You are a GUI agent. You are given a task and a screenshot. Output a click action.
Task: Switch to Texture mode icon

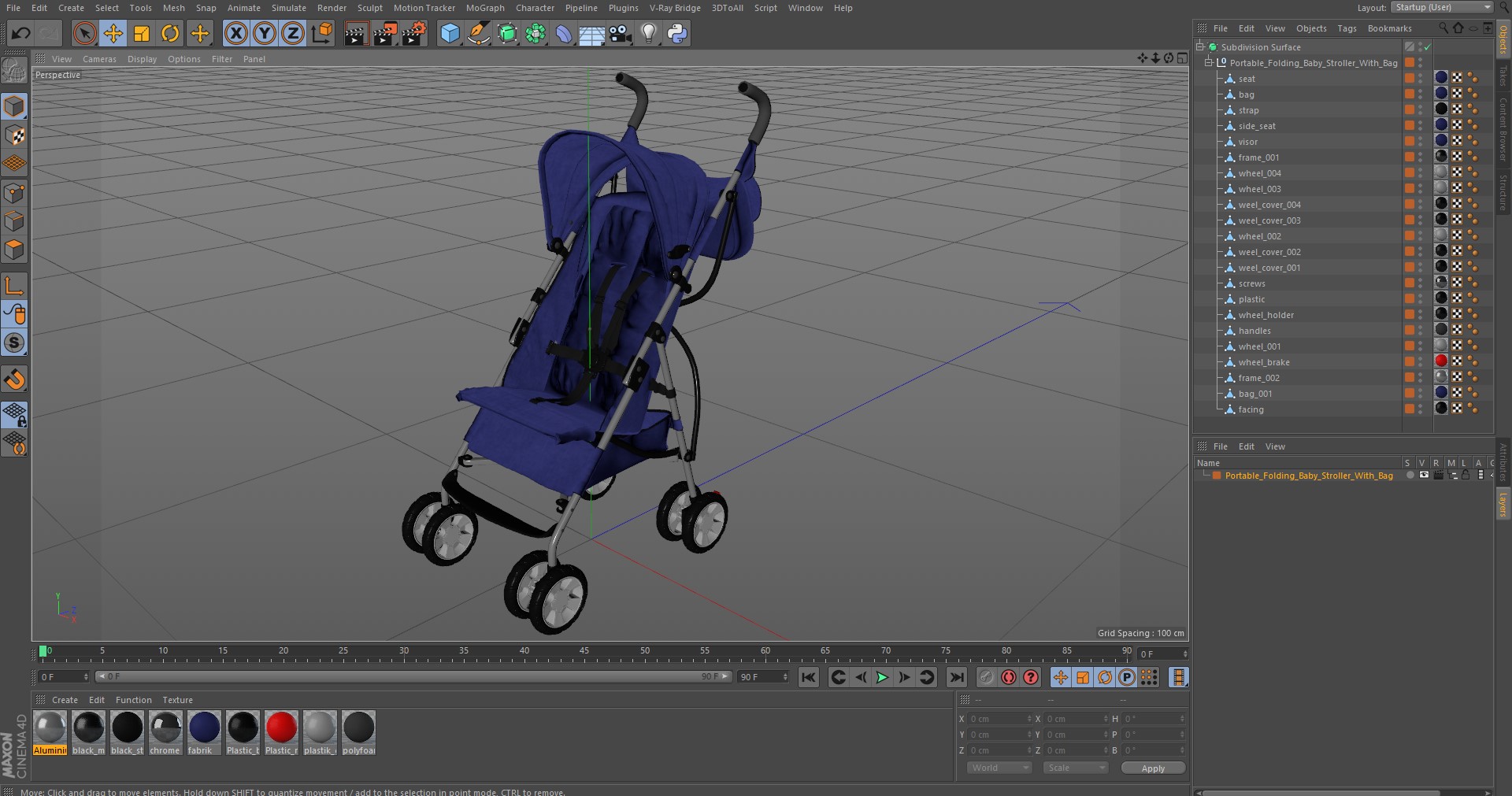(14, 135)
